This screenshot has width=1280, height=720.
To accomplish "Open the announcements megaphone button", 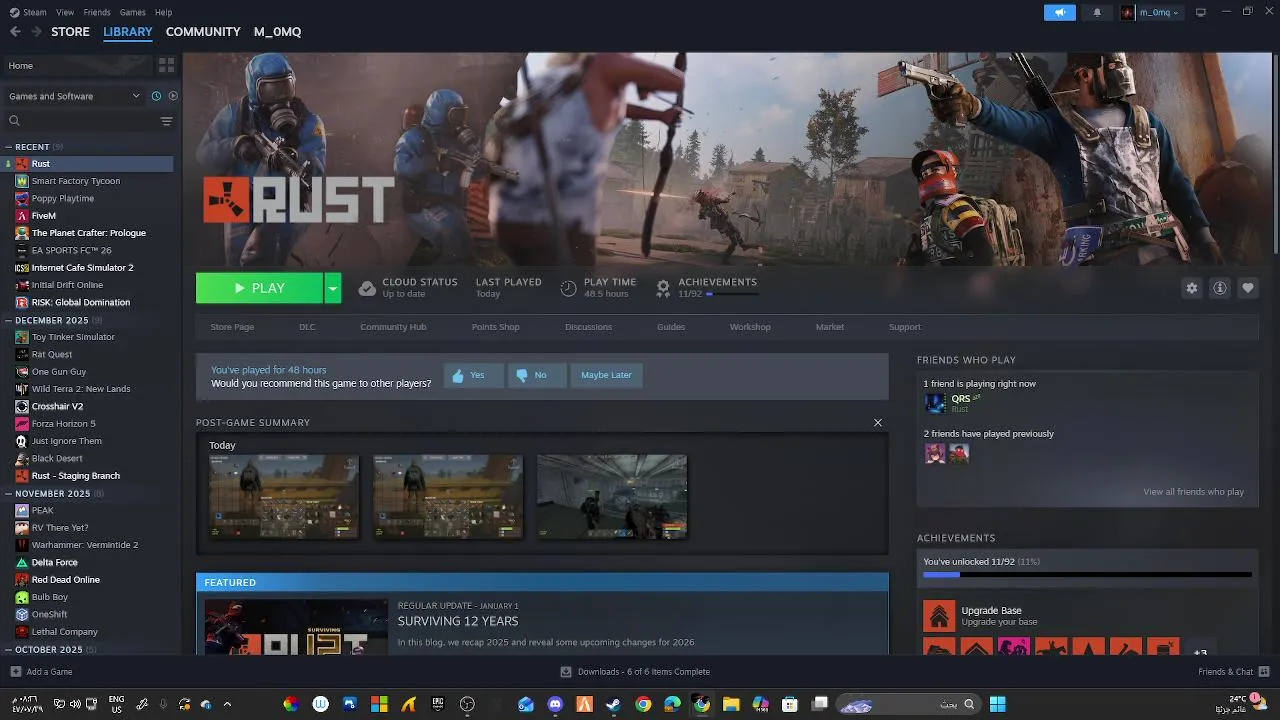I will point(1059,12).
